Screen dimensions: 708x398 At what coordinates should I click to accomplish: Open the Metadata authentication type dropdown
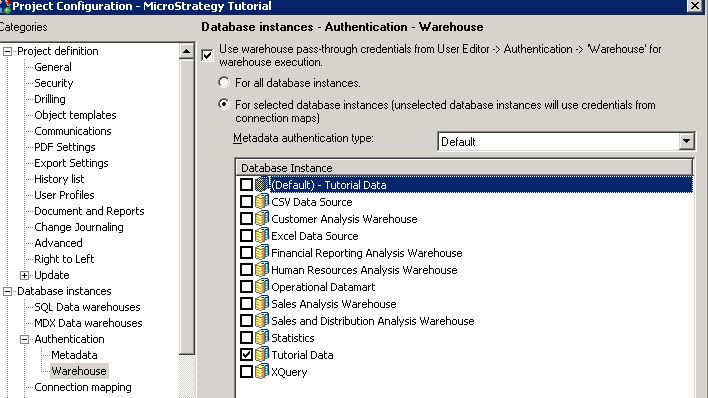coord(686,141)
